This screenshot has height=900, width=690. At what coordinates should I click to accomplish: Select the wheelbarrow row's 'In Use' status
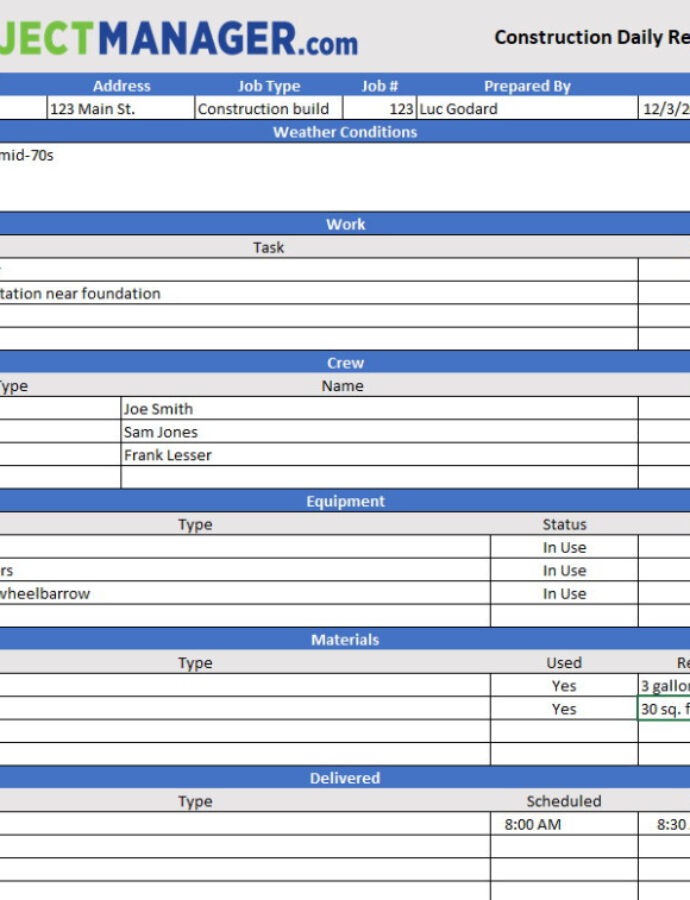(x=564, y=594)
